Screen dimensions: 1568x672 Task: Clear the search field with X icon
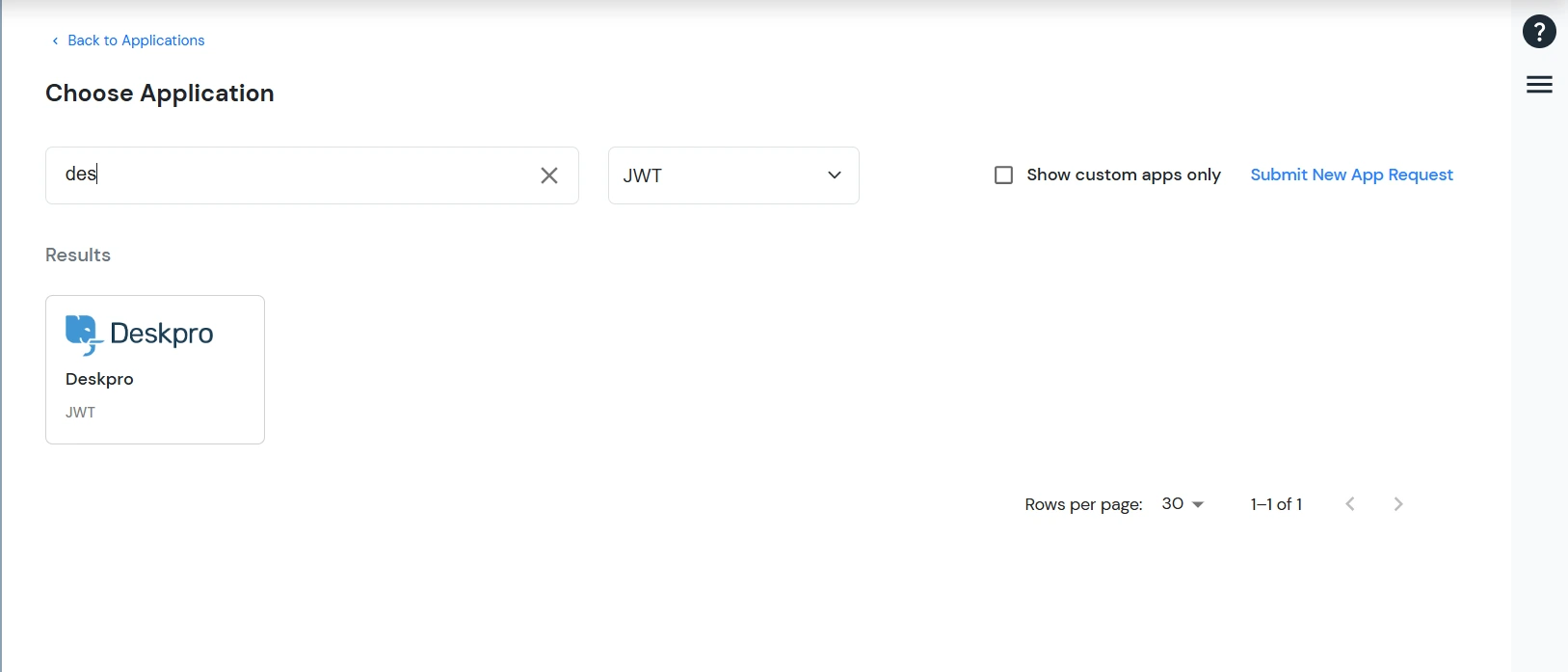pos(549,175)
